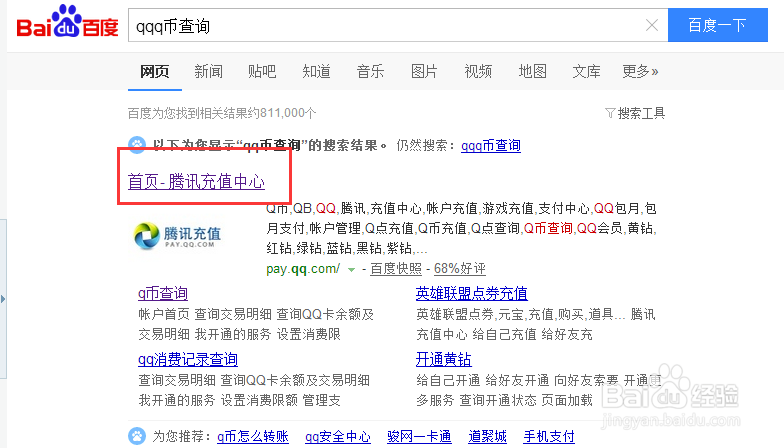Click recommended link 骏网一卡通
The image size is (784, 448).
[x=419, y=436]
